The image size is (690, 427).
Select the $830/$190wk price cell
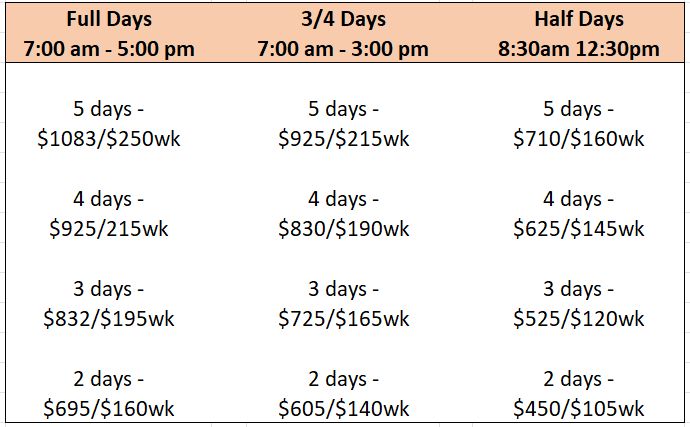[x=344, y=228]
